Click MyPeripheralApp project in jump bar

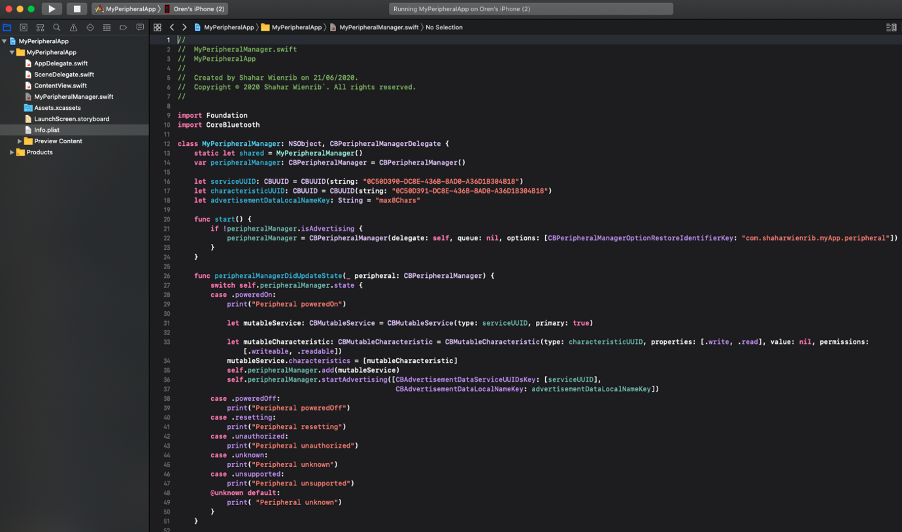click(x=224, y=27)
